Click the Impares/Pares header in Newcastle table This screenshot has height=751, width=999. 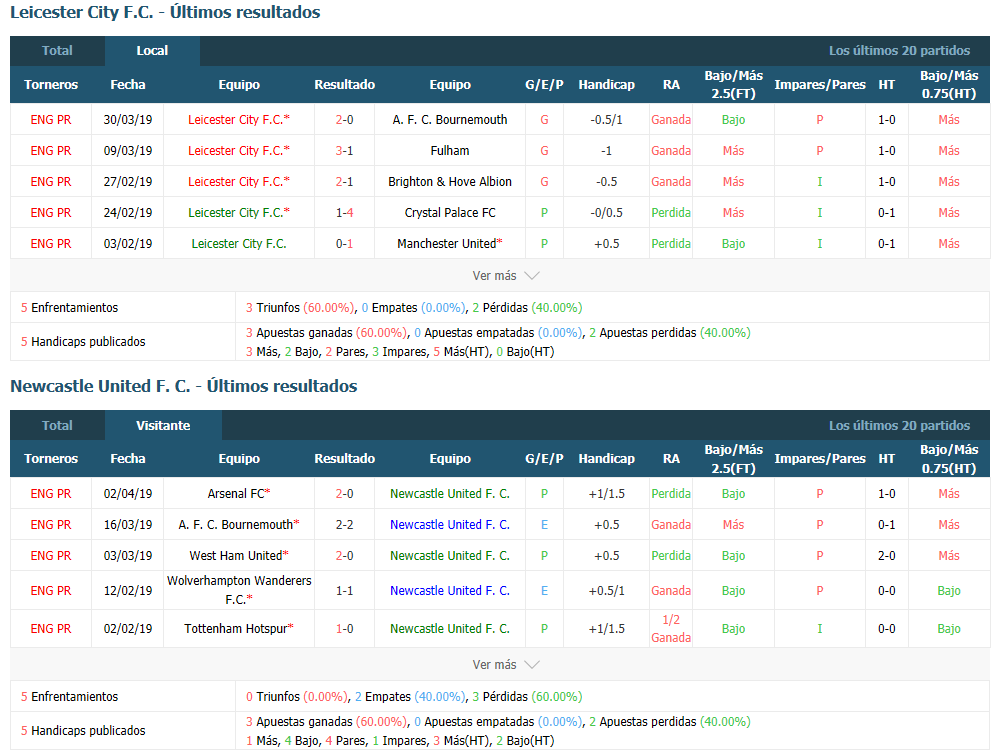coord(820,459)
